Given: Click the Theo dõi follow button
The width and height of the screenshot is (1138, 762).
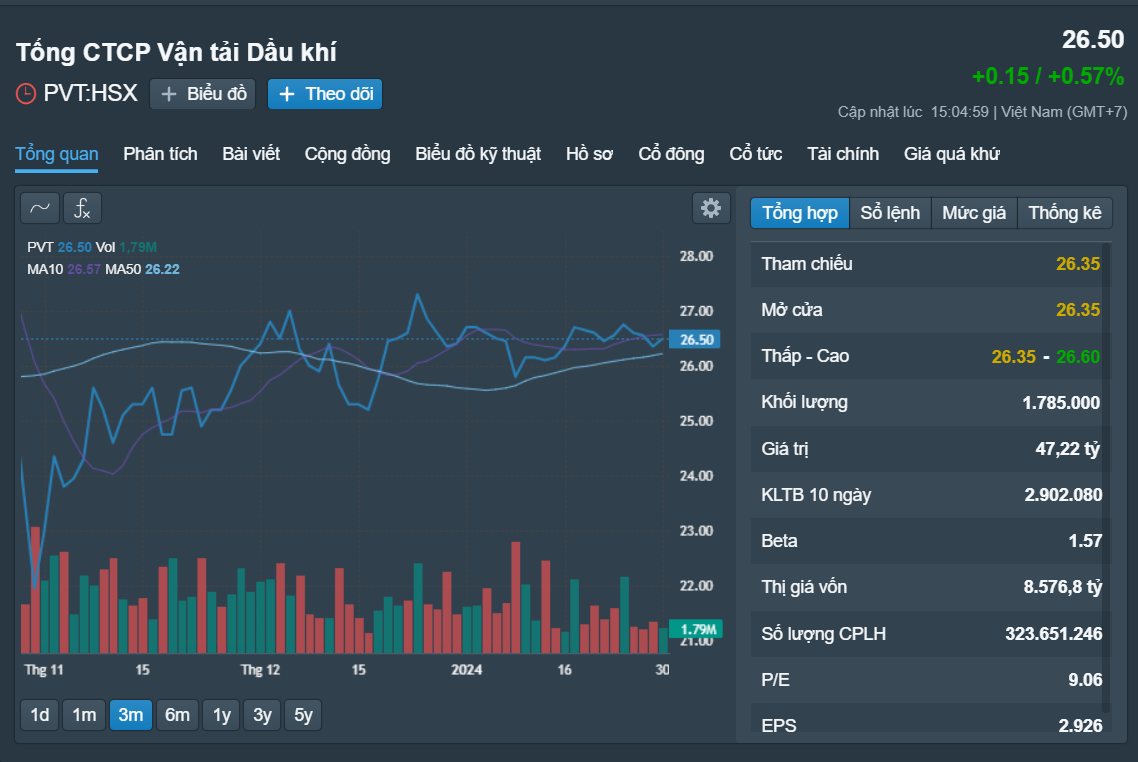Looking at the screenshot, I should point(325,94).
